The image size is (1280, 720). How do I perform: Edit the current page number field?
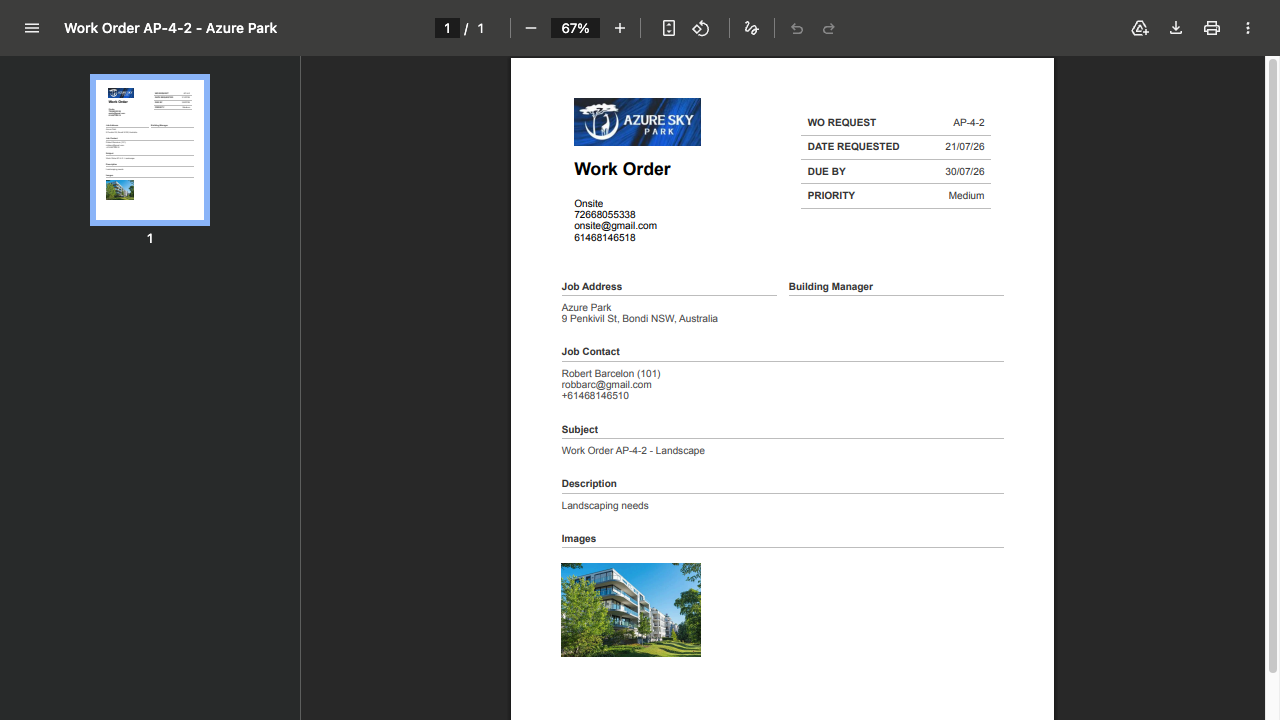pos(447,28)
